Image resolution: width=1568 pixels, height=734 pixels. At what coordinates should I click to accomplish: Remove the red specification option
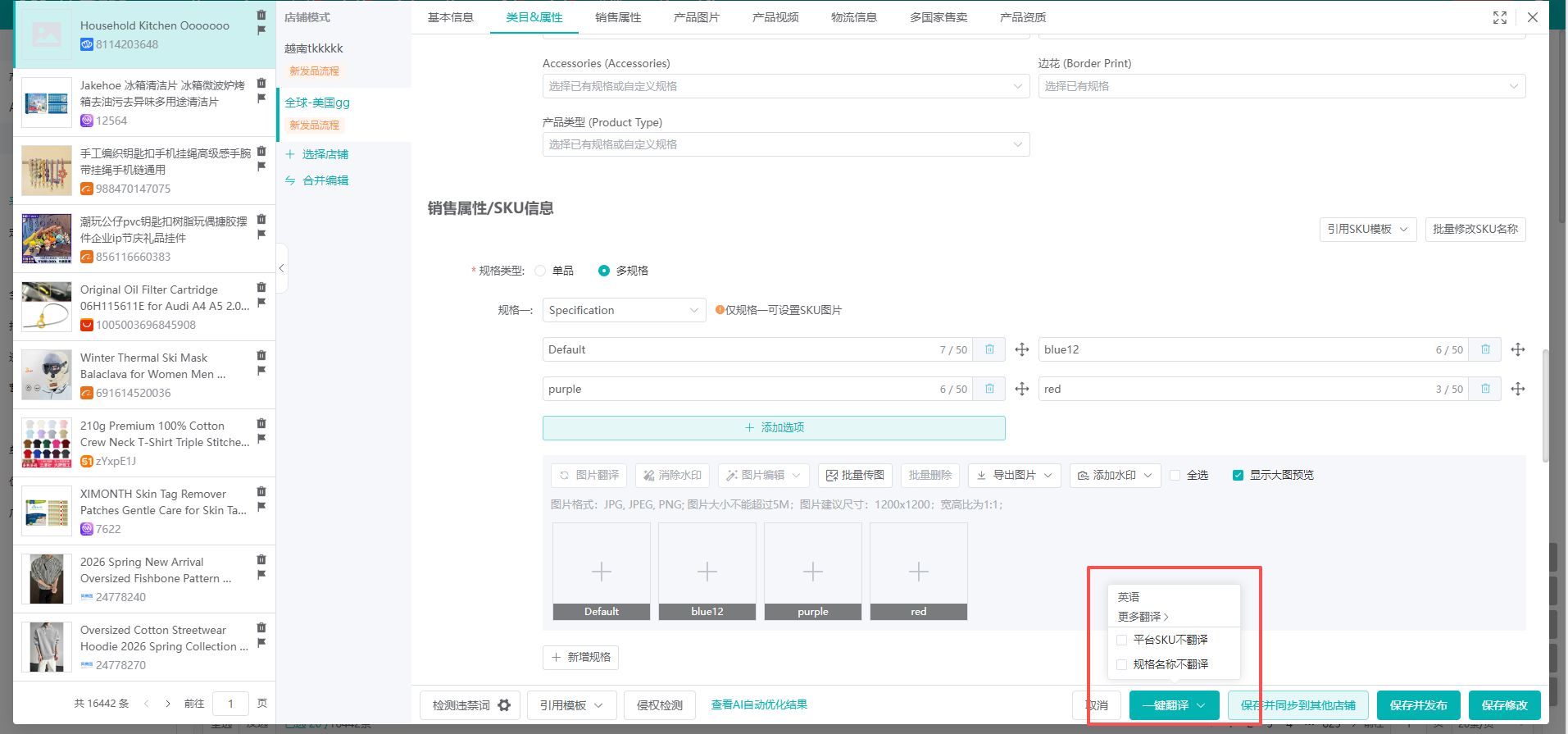click(x=1485, y=389)
